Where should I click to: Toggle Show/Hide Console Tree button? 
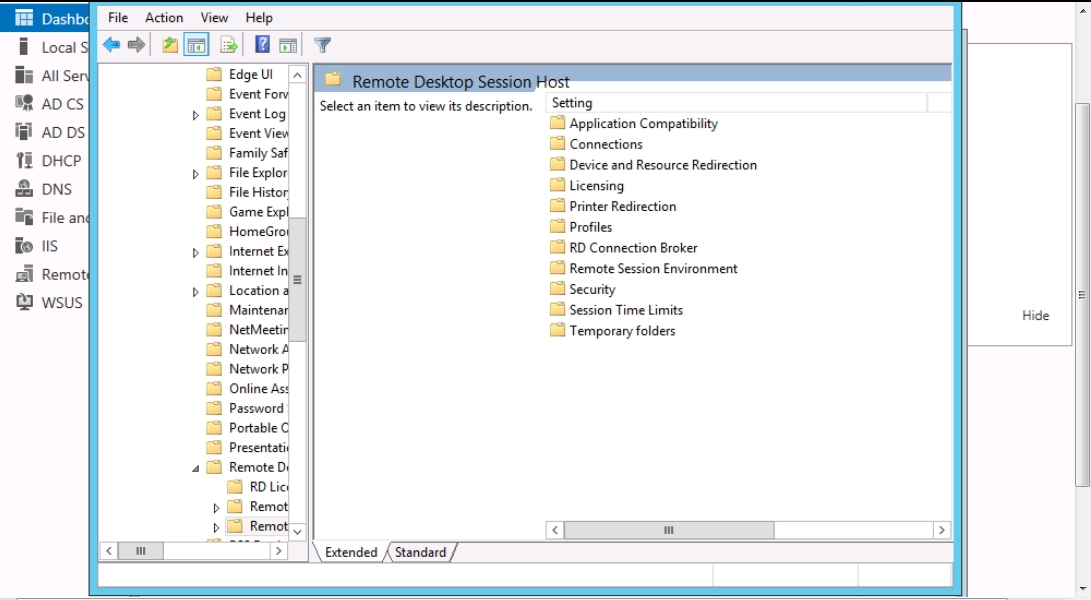[x=196, y=45]
